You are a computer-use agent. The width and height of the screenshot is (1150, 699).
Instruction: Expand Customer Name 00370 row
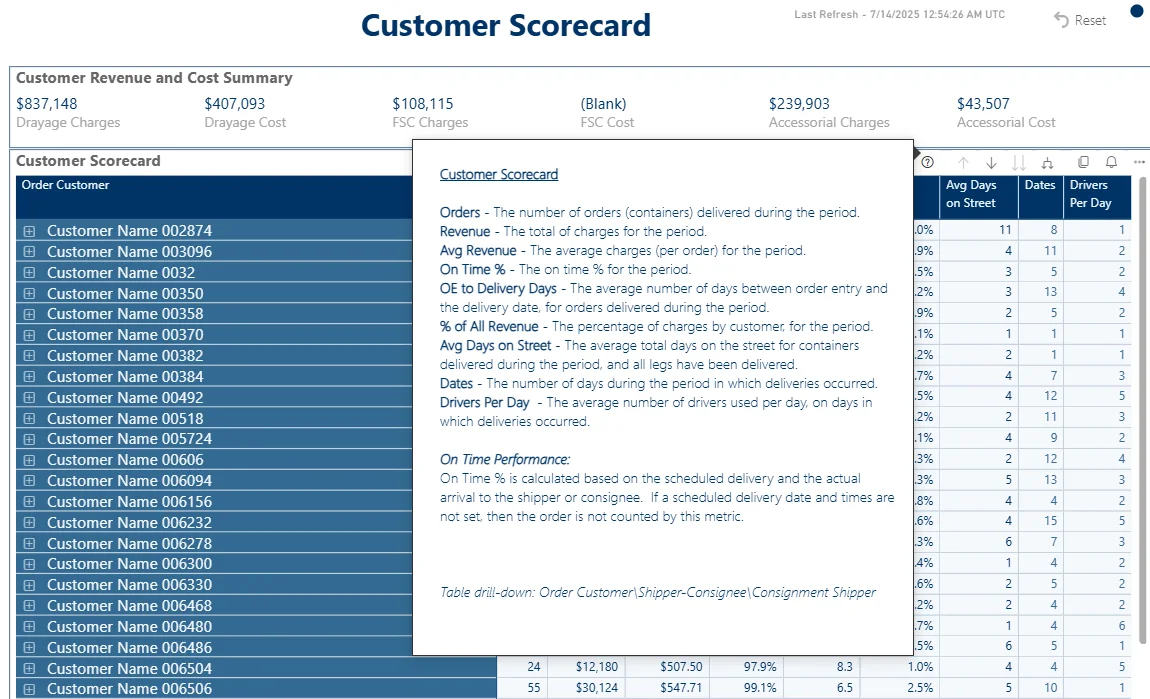click(x=29, y=335)
